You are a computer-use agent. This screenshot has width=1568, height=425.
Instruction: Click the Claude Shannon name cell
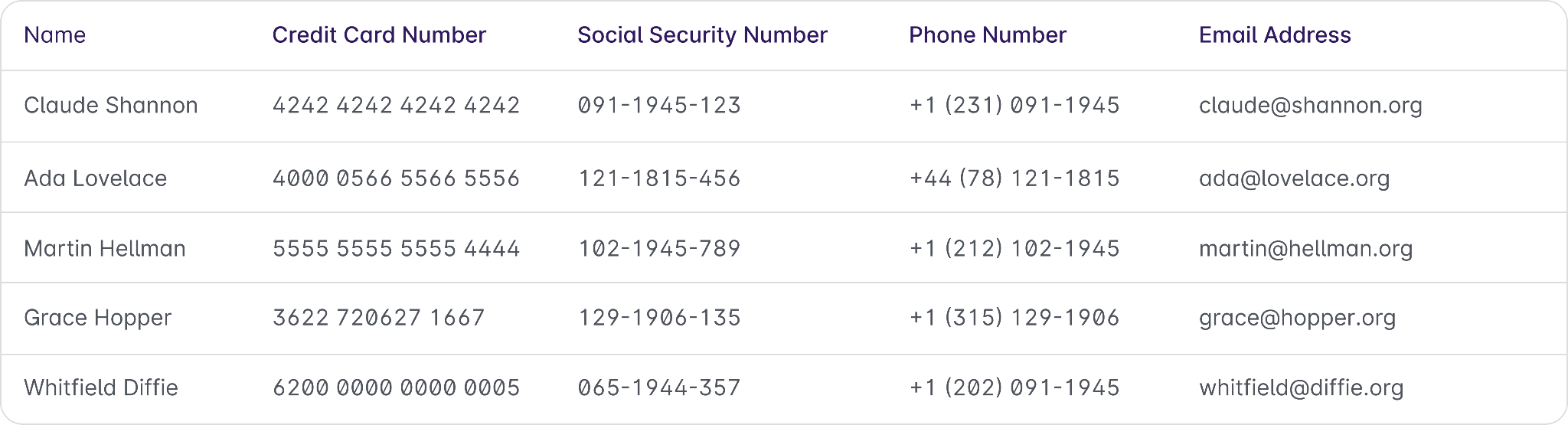[111, 106]
